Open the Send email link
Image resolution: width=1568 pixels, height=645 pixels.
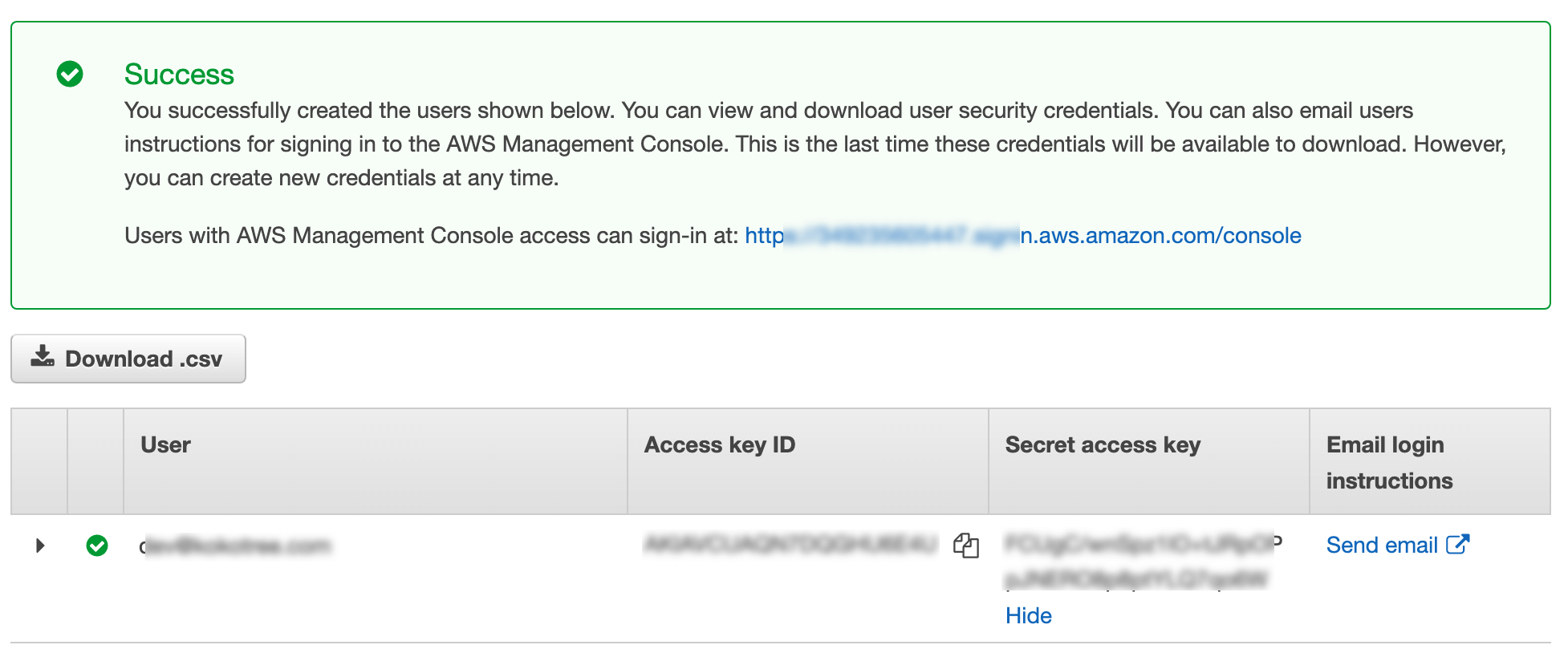coord(1382,545)
